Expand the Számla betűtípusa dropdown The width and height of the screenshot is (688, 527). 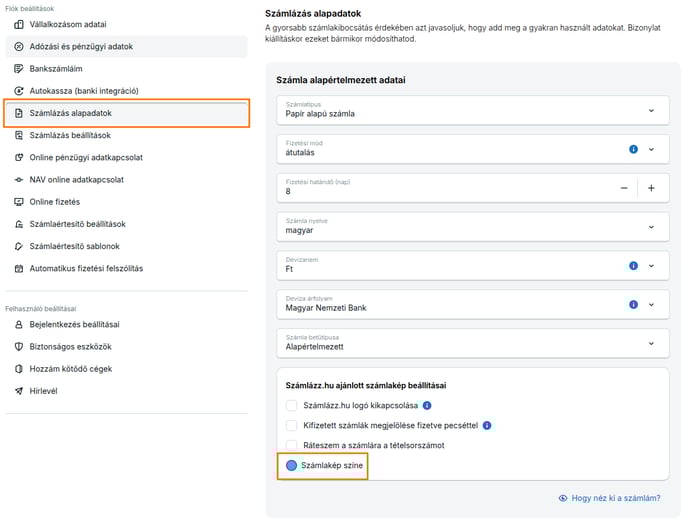pos(473,343)
